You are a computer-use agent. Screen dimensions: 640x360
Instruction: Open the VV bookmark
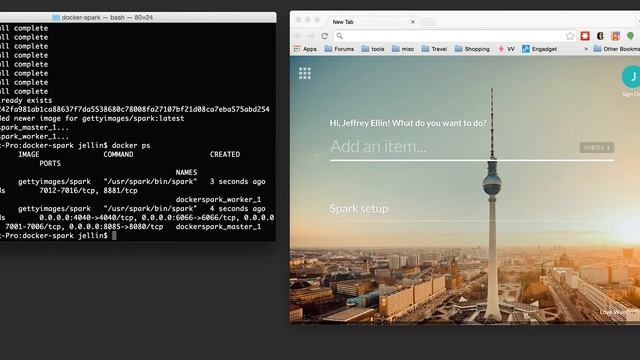(x=506, y=49)
